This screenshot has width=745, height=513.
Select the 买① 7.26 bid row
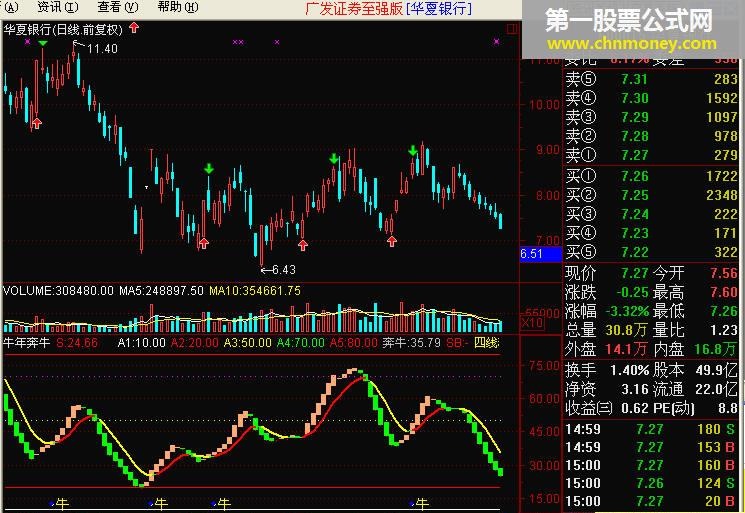pos(651,176)
